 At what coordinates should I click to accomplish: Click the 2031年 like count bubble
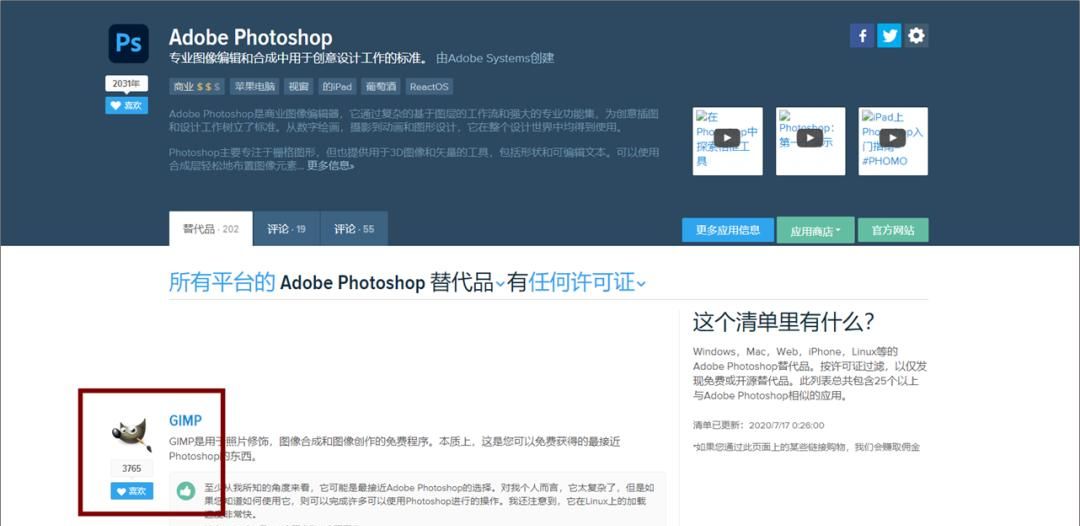pos(127,84)
